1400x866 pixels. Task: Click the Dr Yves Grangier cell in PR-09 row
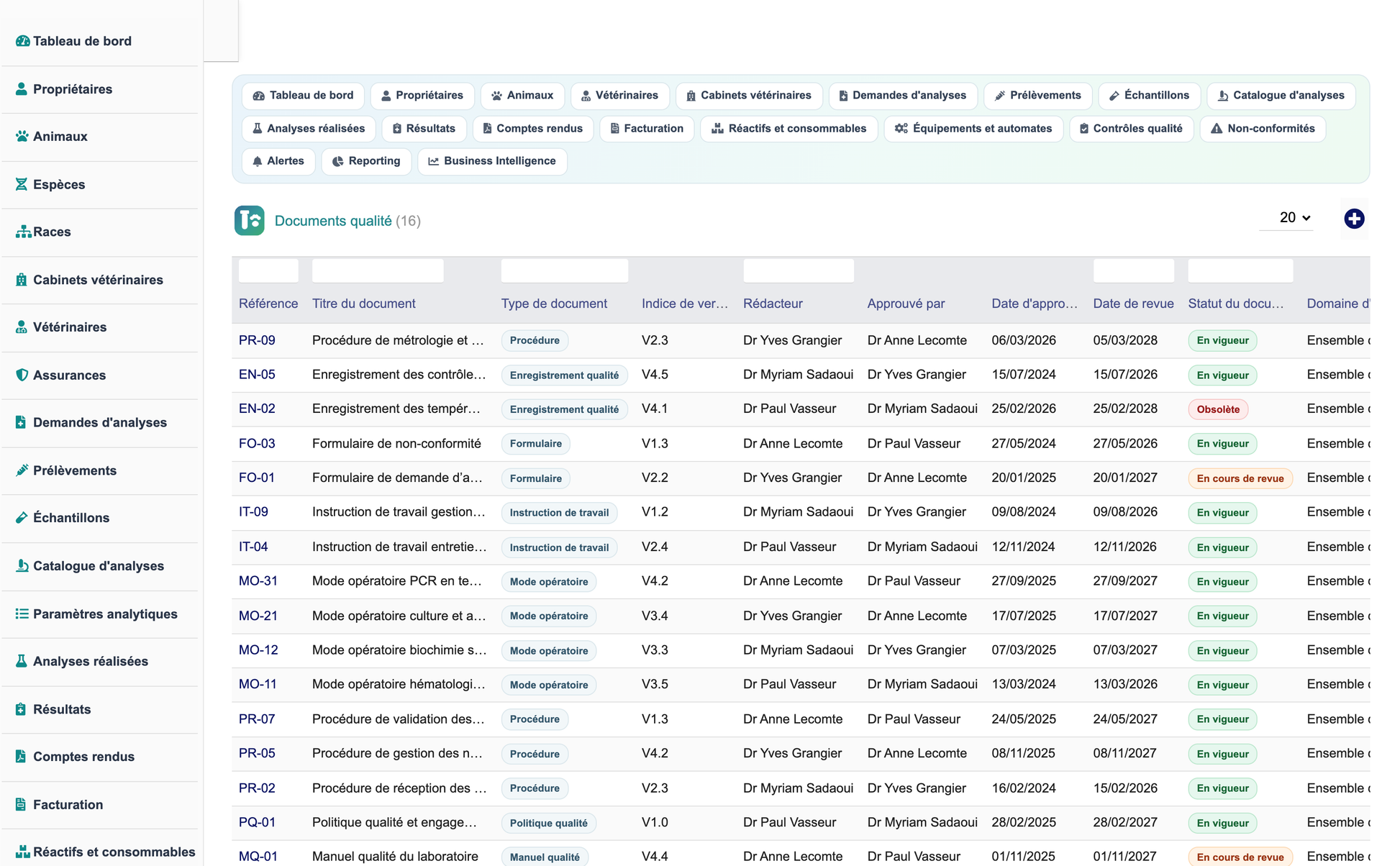[x=792, y=340]
